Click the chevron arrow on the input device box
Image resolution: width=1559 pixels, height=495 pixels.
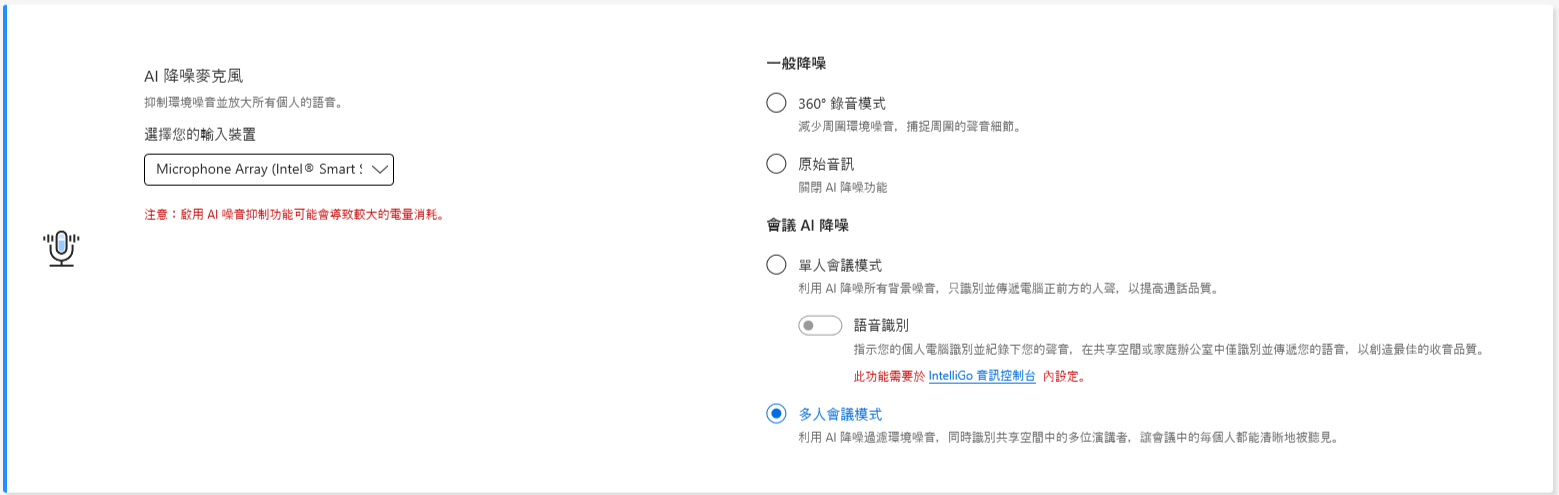[x=380, y=170]
